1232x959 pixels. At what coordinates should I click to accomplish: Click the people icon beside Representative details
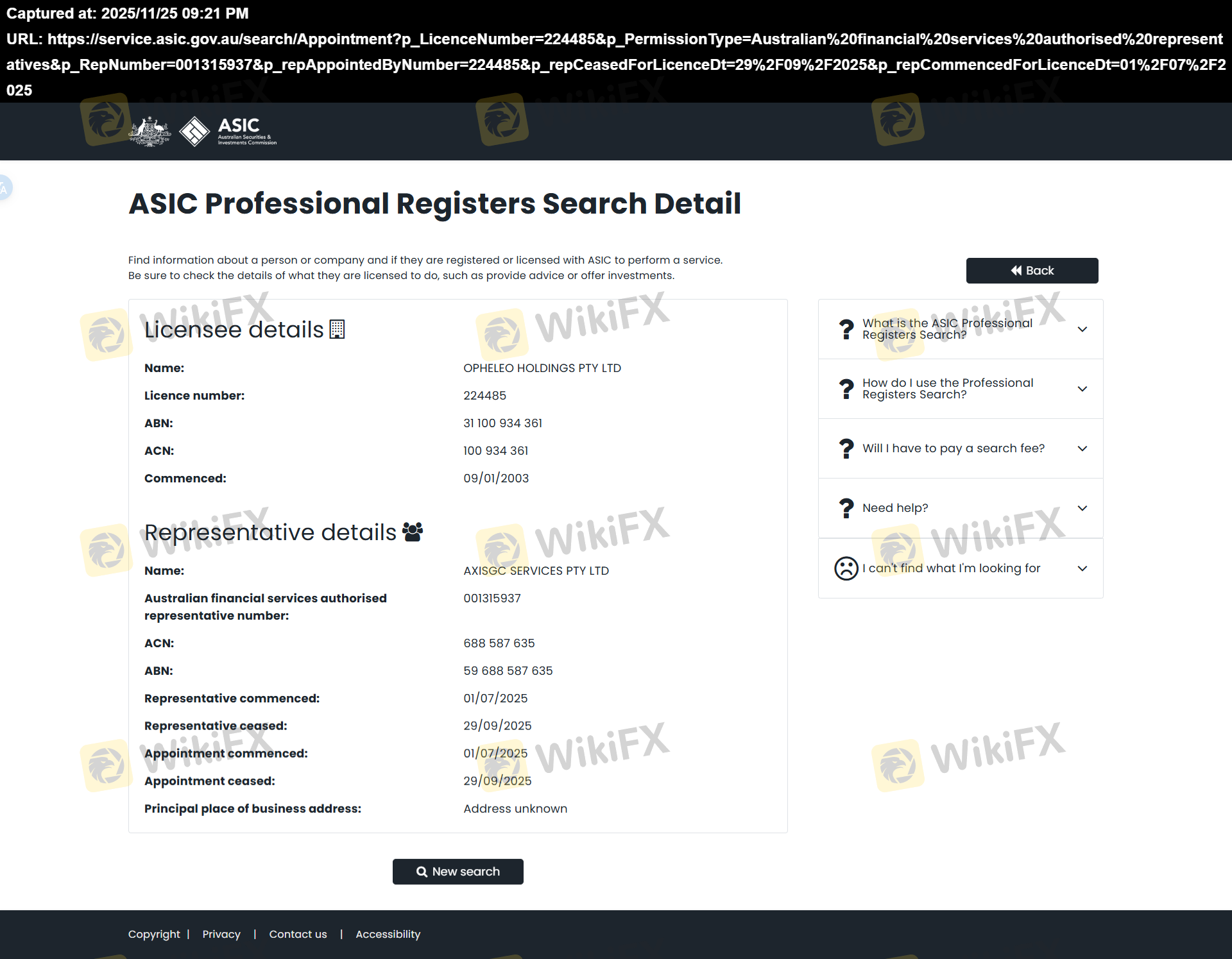[413, 532]
